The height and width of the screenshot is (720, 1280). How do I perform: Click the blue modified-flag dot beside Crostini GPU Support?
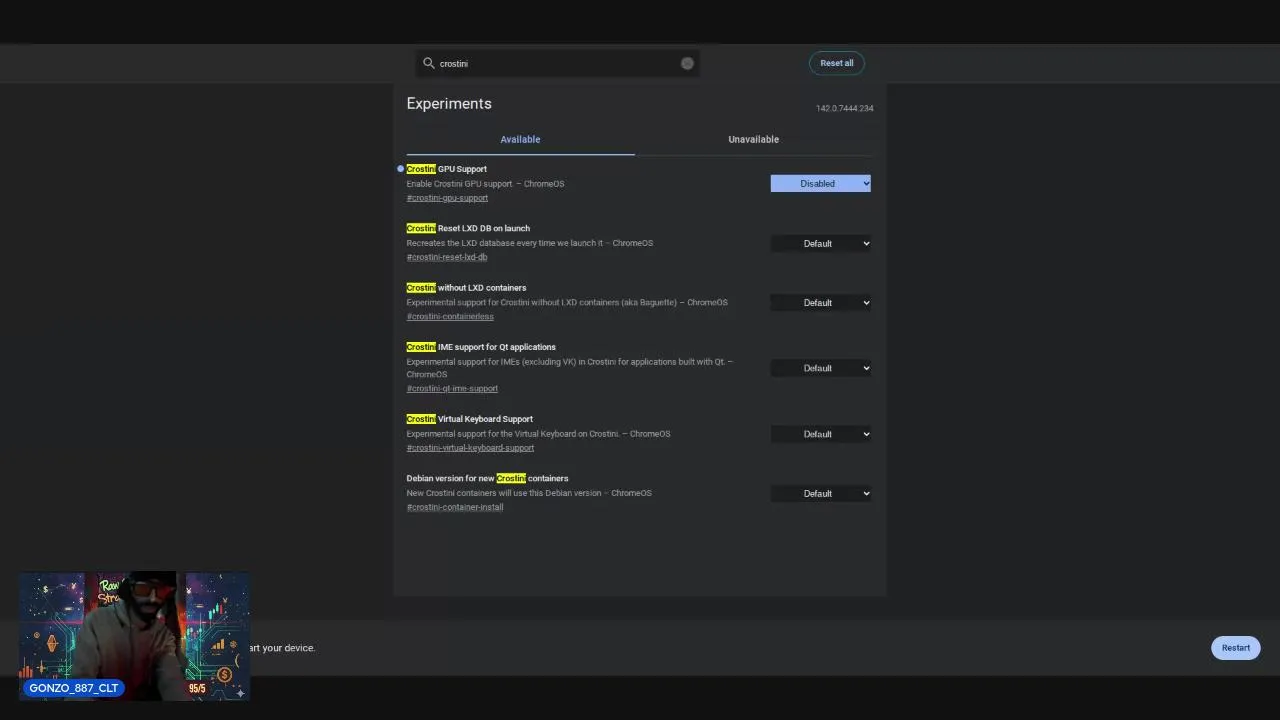pyautogui.click(x=400, y=169)
